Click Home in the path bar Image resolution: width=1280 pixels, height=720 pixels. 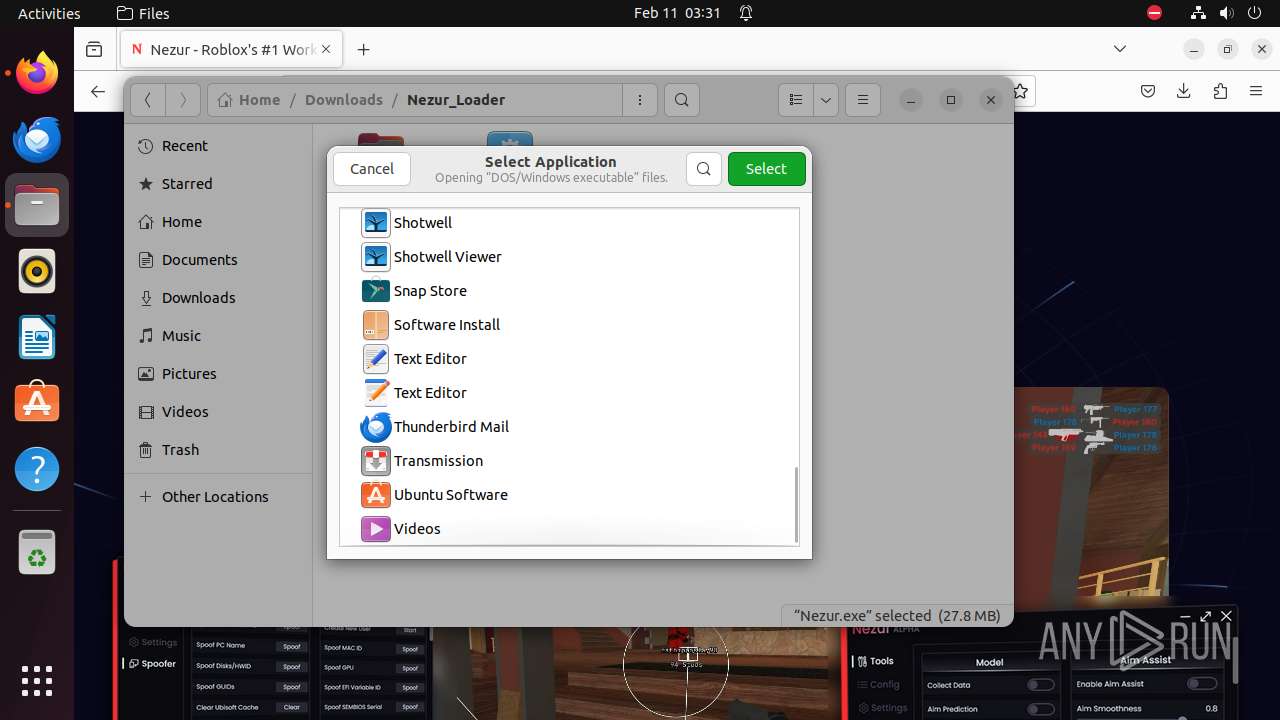point(250,100)
